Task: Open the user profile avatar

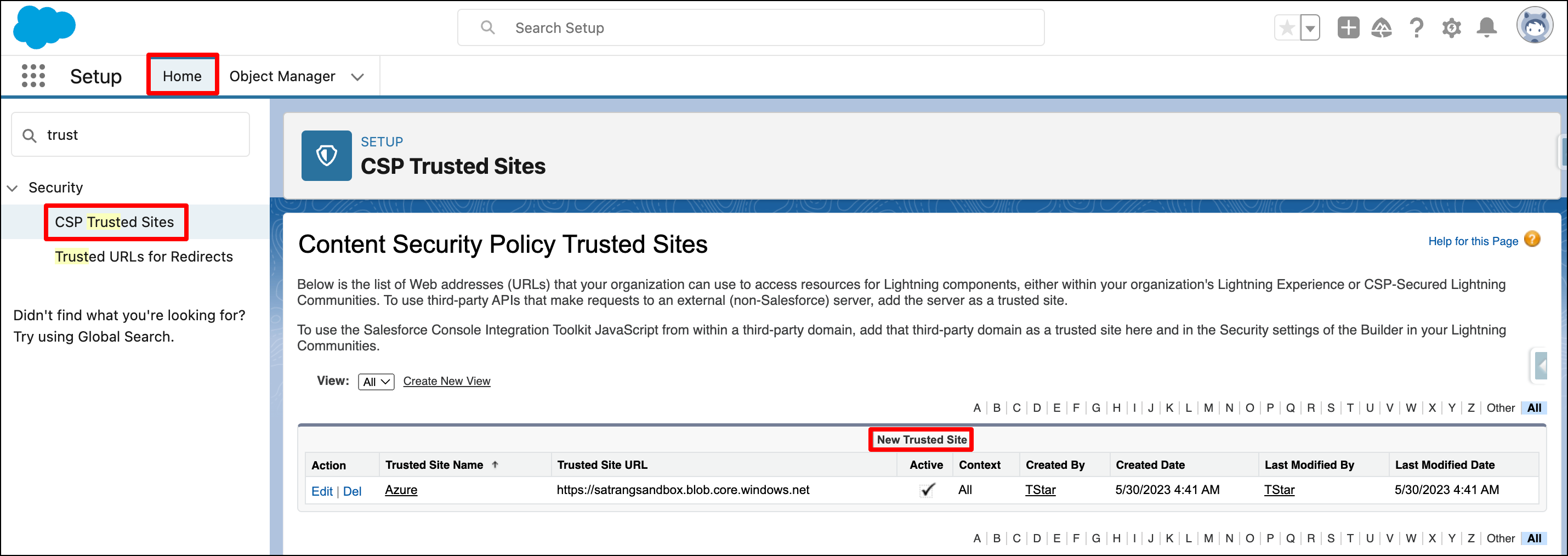Action: (x=1535, y=26)
